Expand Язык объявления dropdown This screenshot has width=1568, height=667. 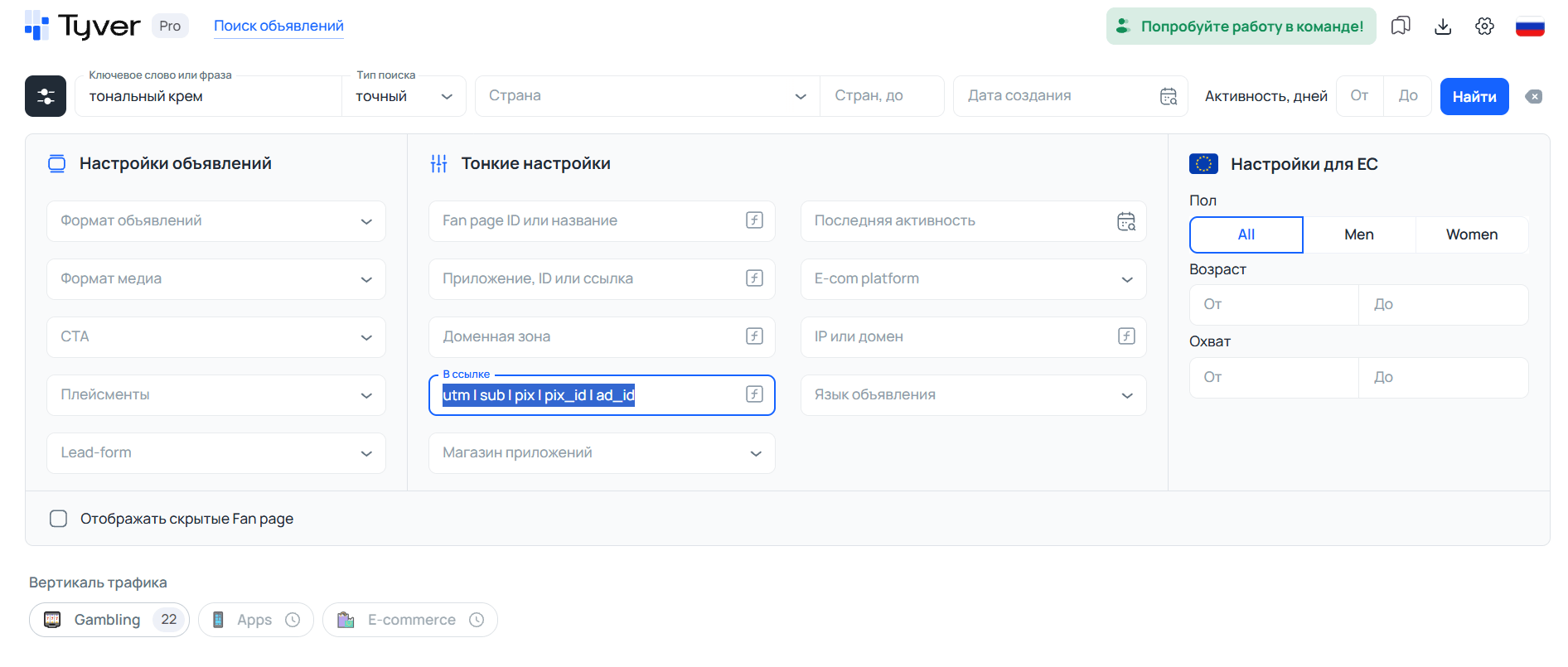pos(974,395)
